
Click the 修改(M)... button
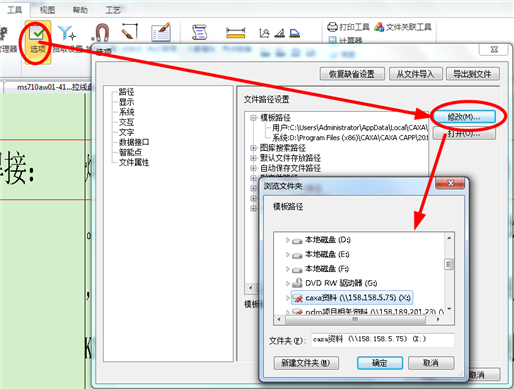(x=464, y=117)
